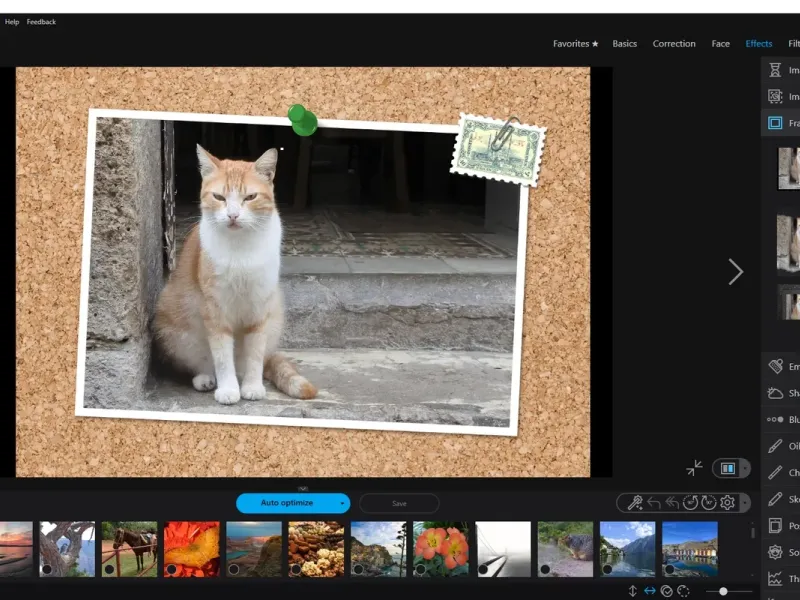This screenshot has height=600, width=800.
Task: Select the Frames effect icon
Action: pyautogui.click(x=775, y=123)
